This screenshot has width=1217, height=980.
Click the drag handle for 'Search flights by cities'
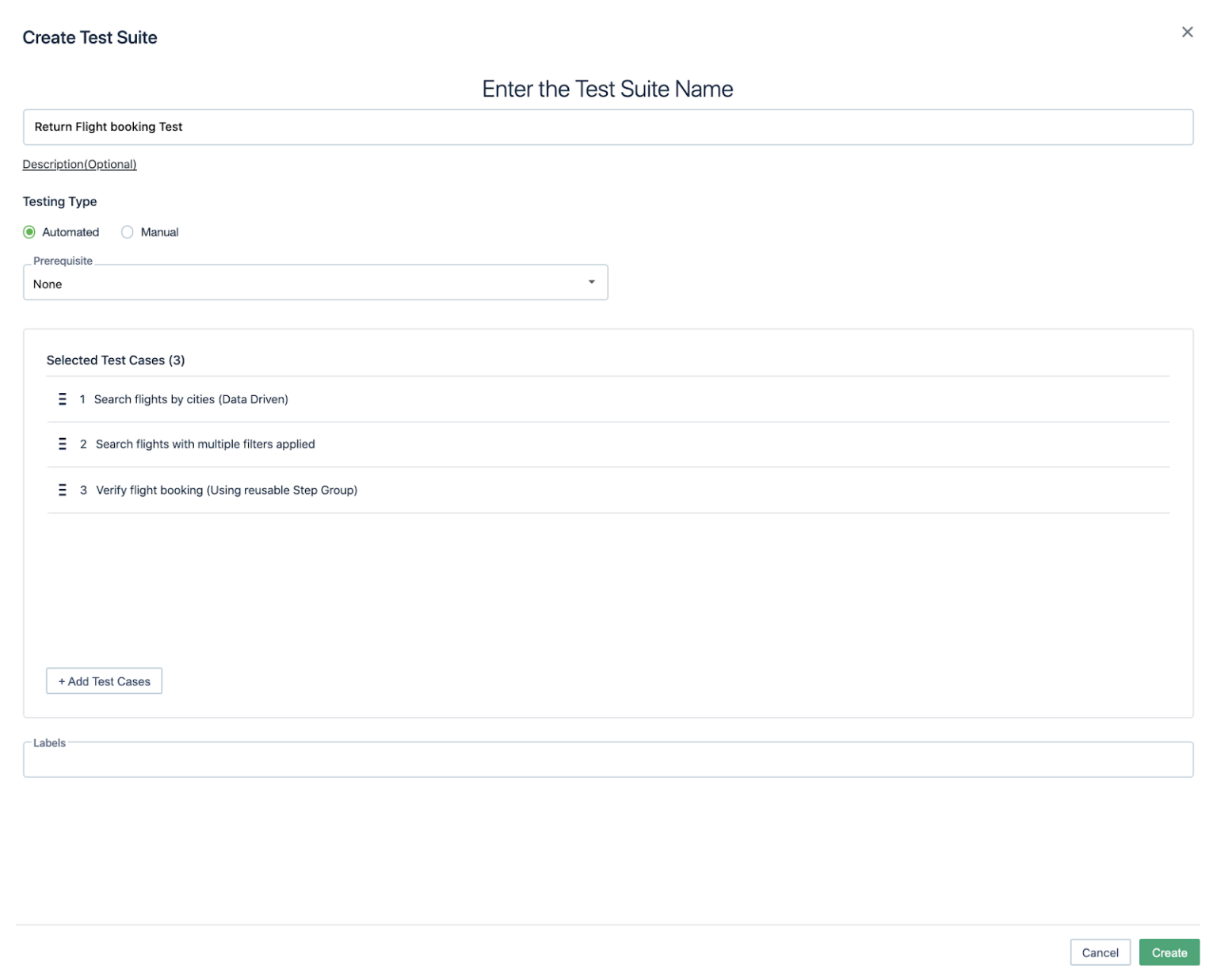point(62,399)
